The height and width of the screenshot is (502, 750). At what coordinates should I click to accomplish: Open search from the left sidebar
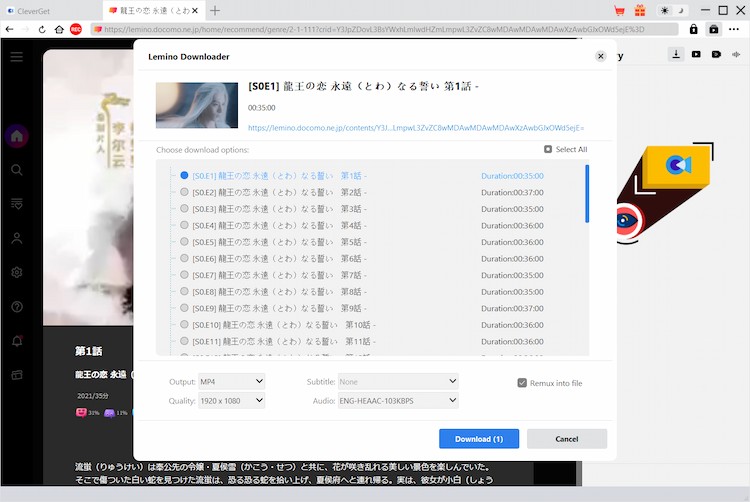(17, 170)
